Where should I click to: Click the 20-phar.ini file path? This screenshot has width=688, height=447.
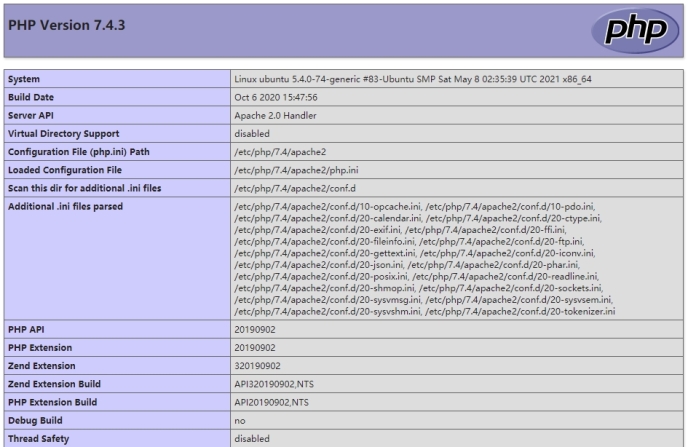tap(494, 265)
